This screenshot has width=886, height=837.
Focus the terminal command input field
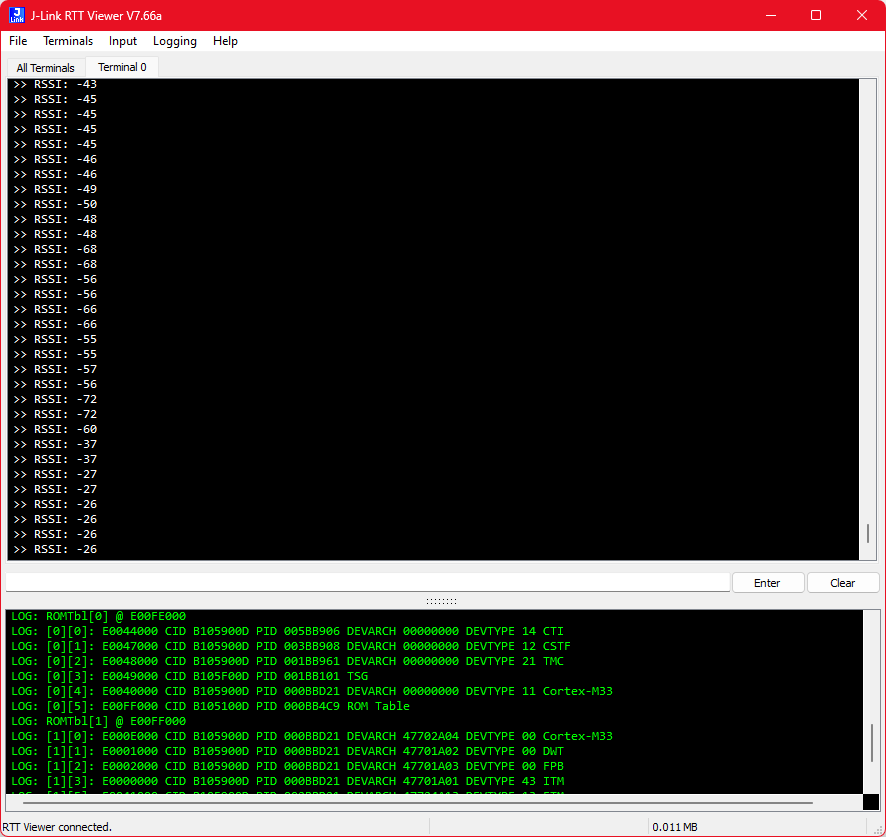point(367,583)
